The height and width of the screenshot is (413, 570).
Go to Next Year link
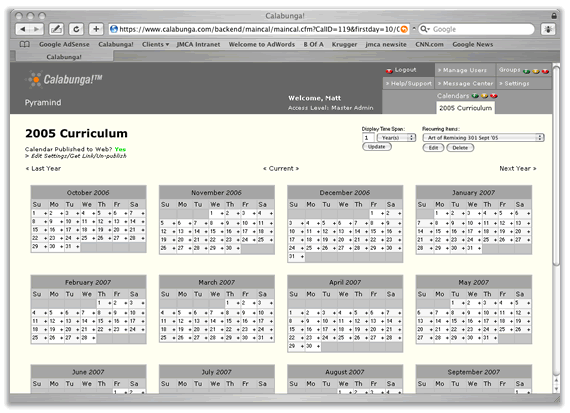[518, 168]
